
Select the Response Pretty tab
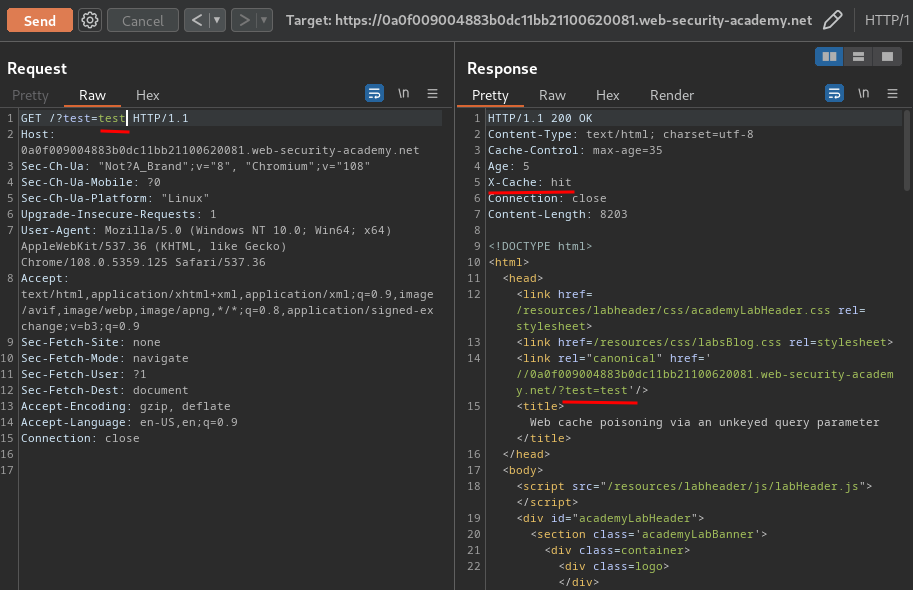pos(490,95)
